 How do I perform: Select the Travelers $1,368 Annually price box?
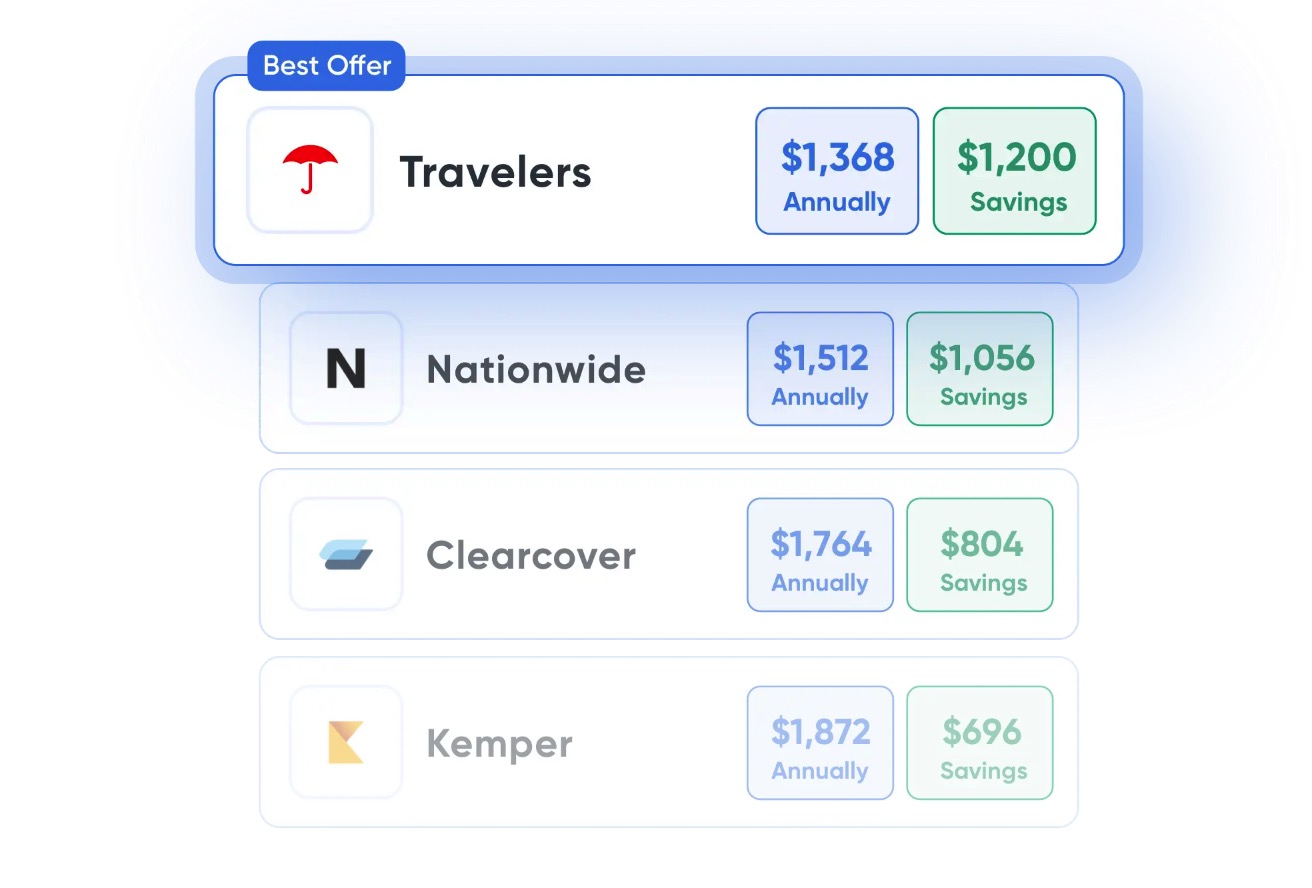coord(837,171)
